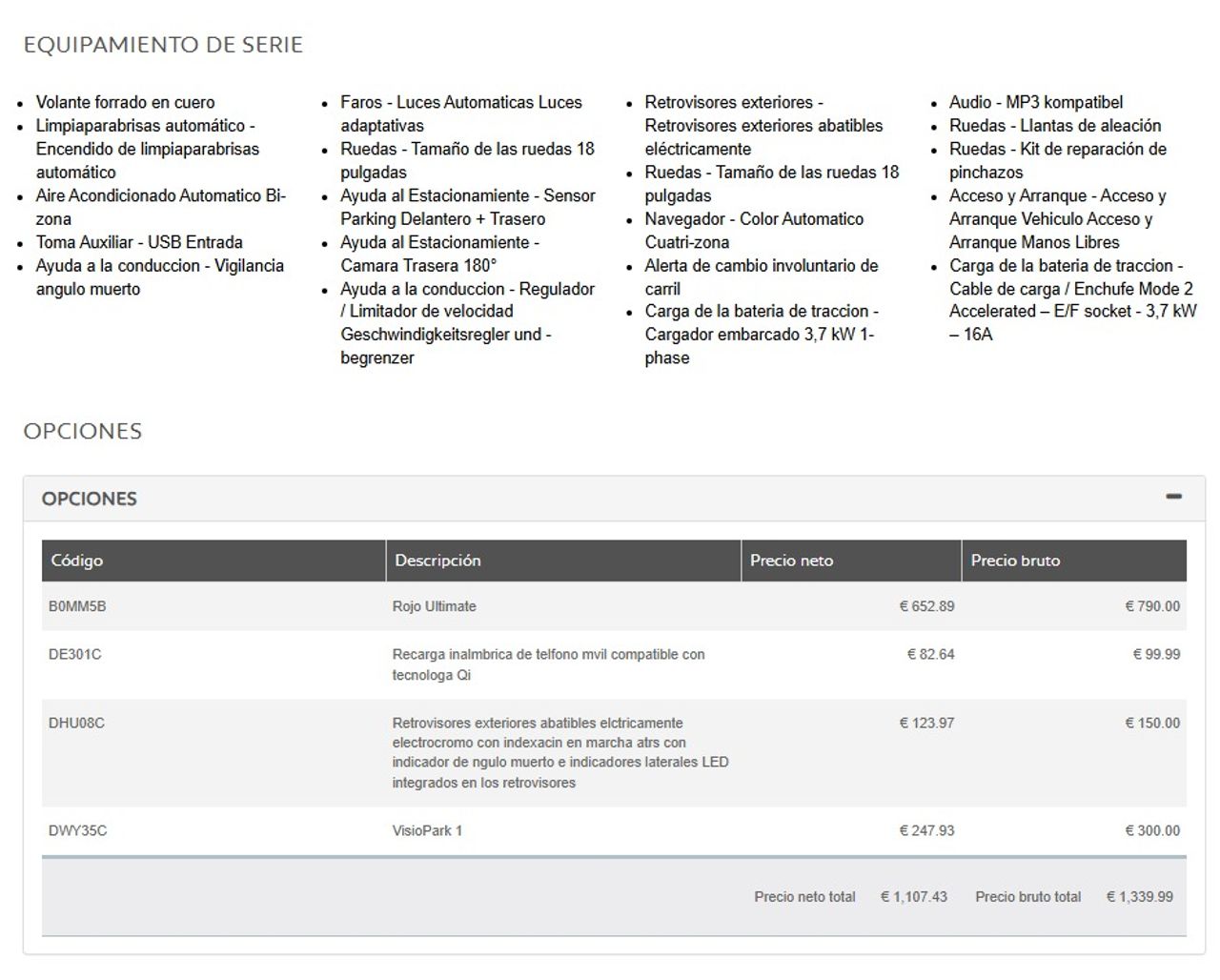The image size is (1220, 980).
Task: Select option code DHU08C
Action: point(76,723)
